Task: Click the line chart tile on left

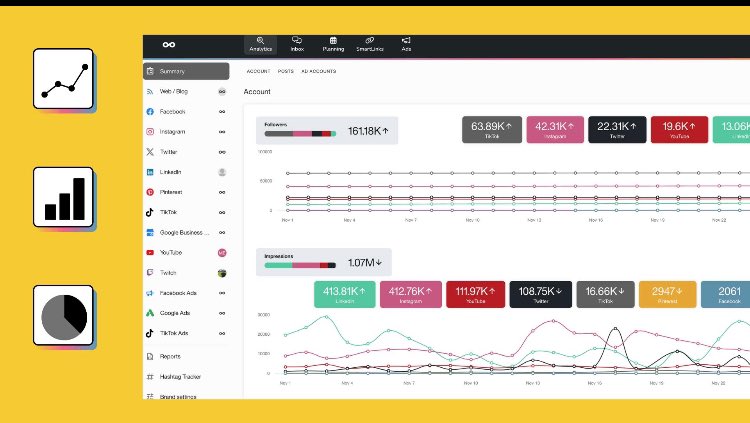Action: click(x=63, y=78)
